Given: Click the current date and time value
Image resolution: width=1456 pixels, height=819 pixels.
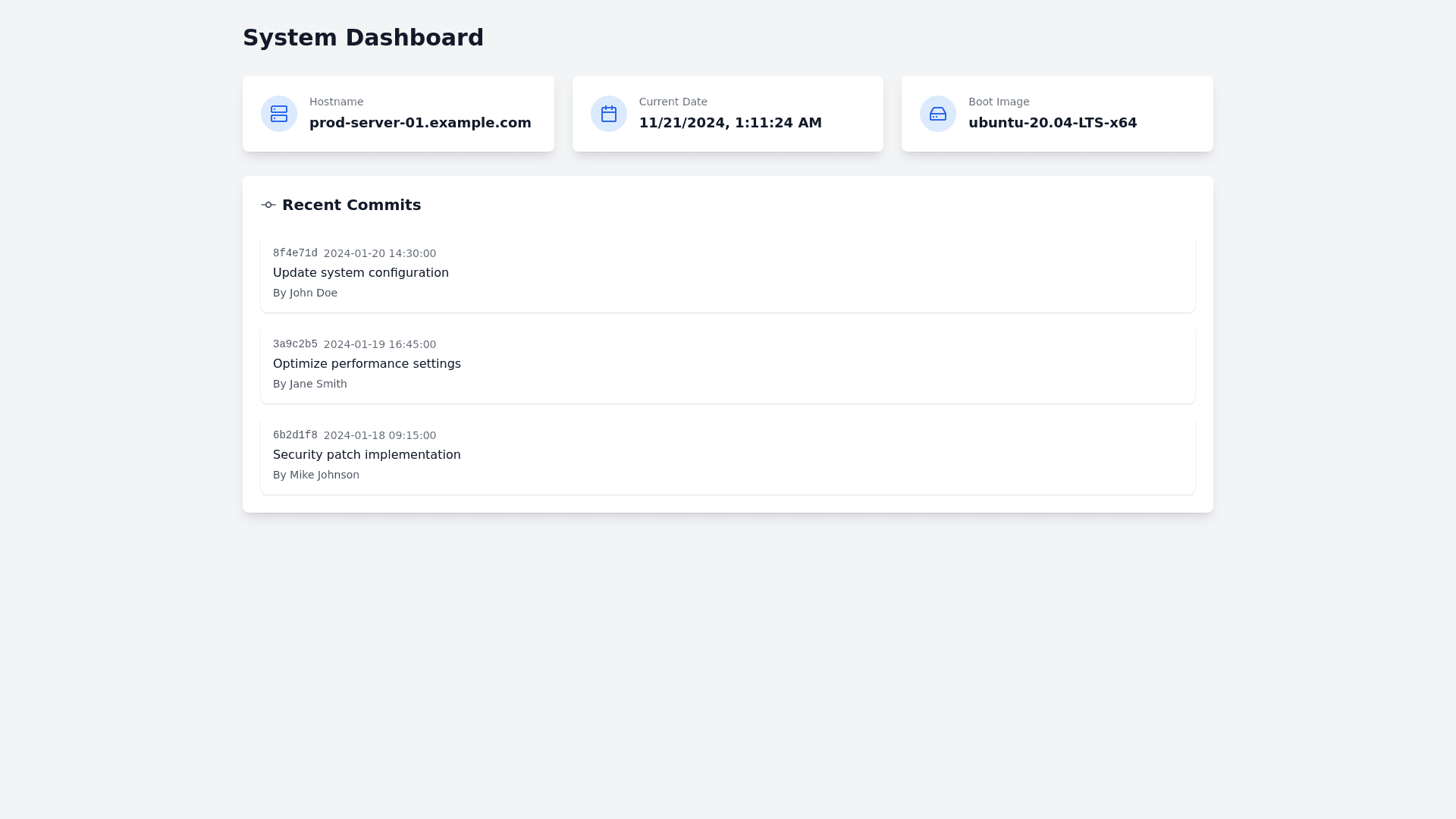Looking at the screenshot, I should click(730, 123).
